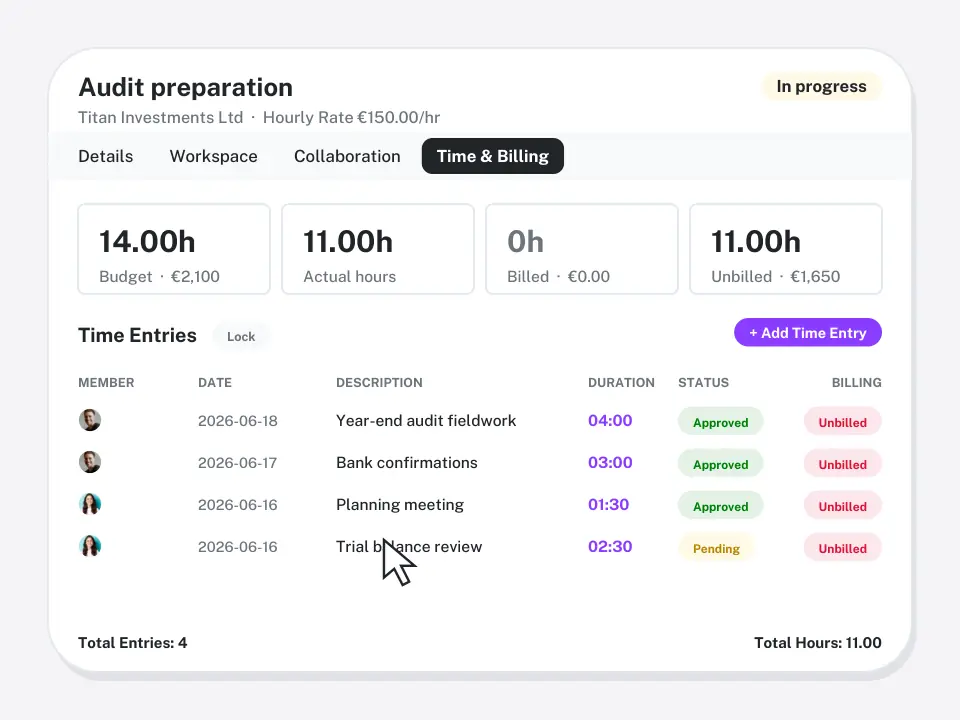Select the Bank confirmations description
960x720 pixels.
pos(407,462)
